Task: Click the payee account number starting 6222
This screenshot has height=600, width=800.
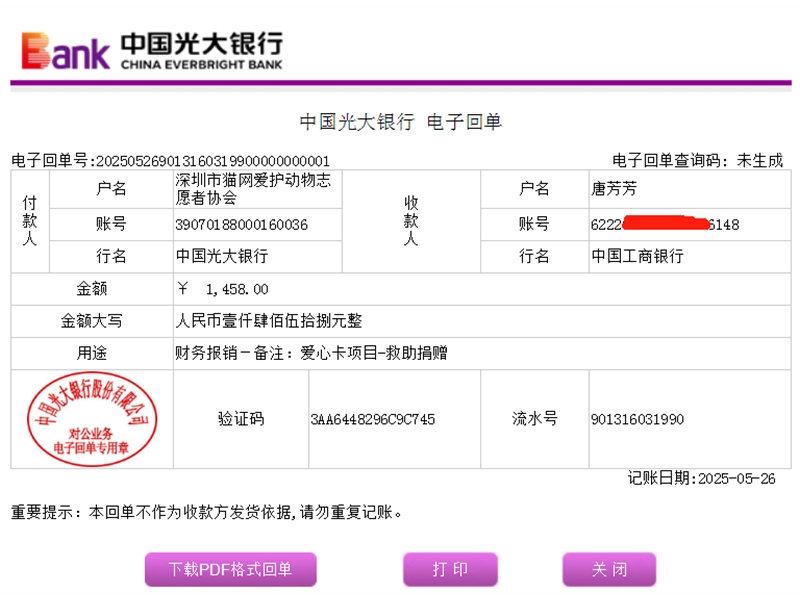Action: 665,224
